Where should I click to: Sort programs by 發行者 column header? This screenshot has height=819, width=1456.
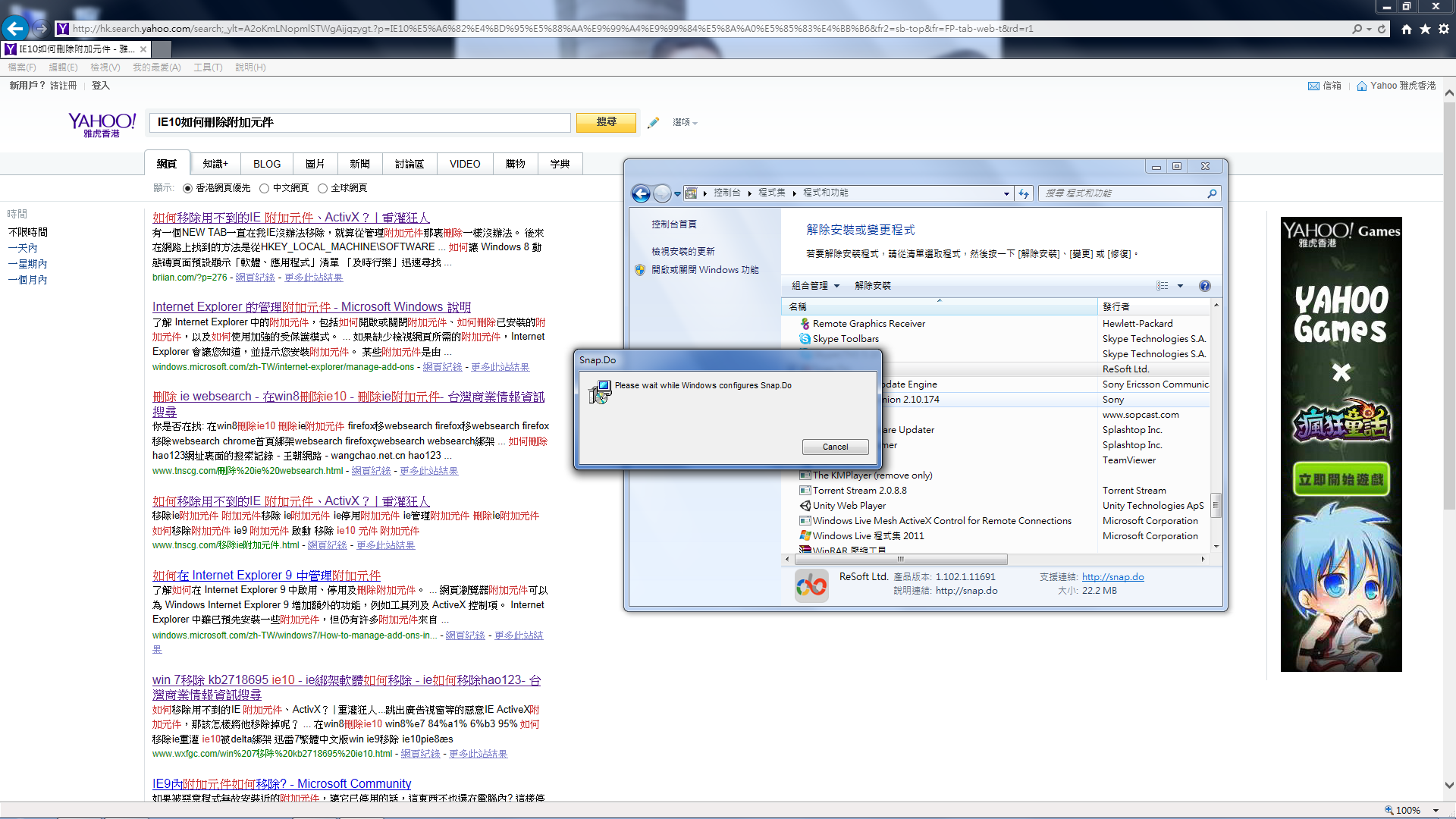(x=1153, y=307)
